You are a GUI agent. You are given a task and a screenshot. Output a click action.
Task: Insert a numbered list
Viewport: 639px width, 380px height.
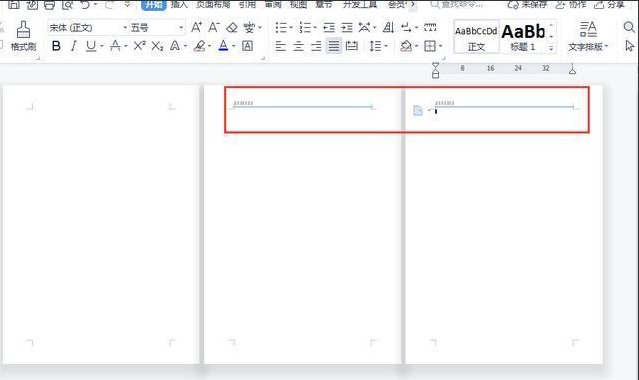click(304, 28)
